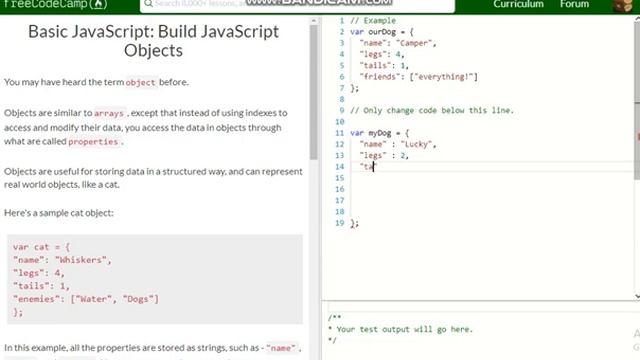Click the 'var myDog = {' line
640x360 pixels.
click(x=379, y=133)
